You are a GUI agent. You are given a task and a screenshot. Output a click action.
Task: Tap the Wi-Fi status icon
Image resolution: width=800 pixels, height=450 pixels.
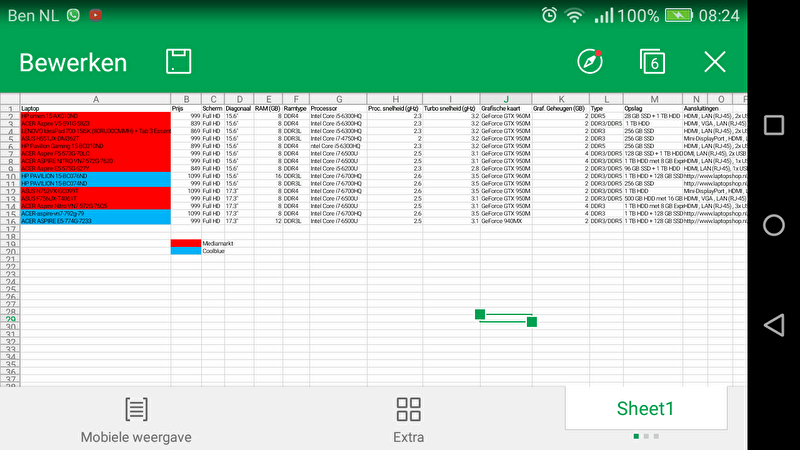coord(574,16)
